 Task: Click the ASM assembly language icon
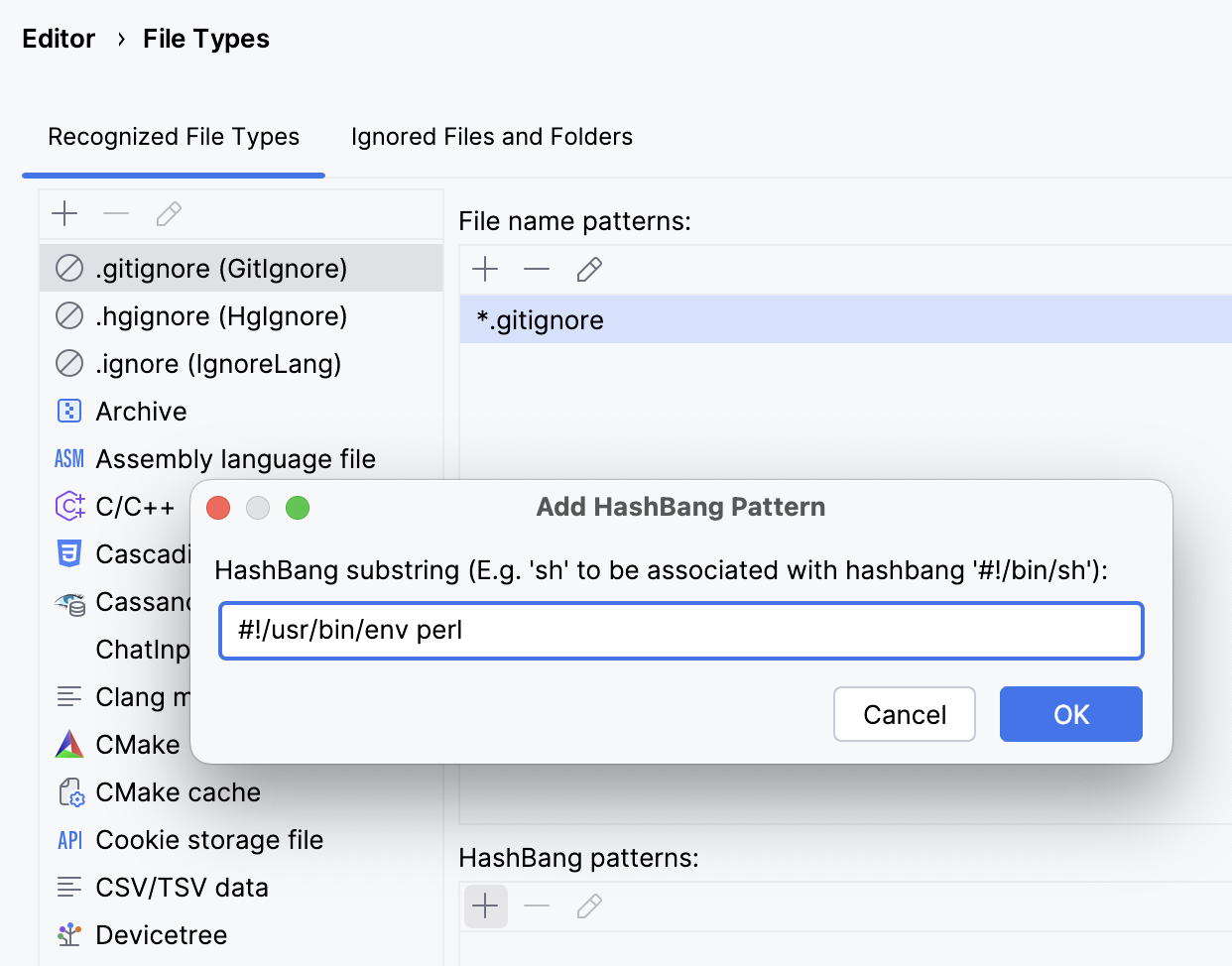[68, 458]
